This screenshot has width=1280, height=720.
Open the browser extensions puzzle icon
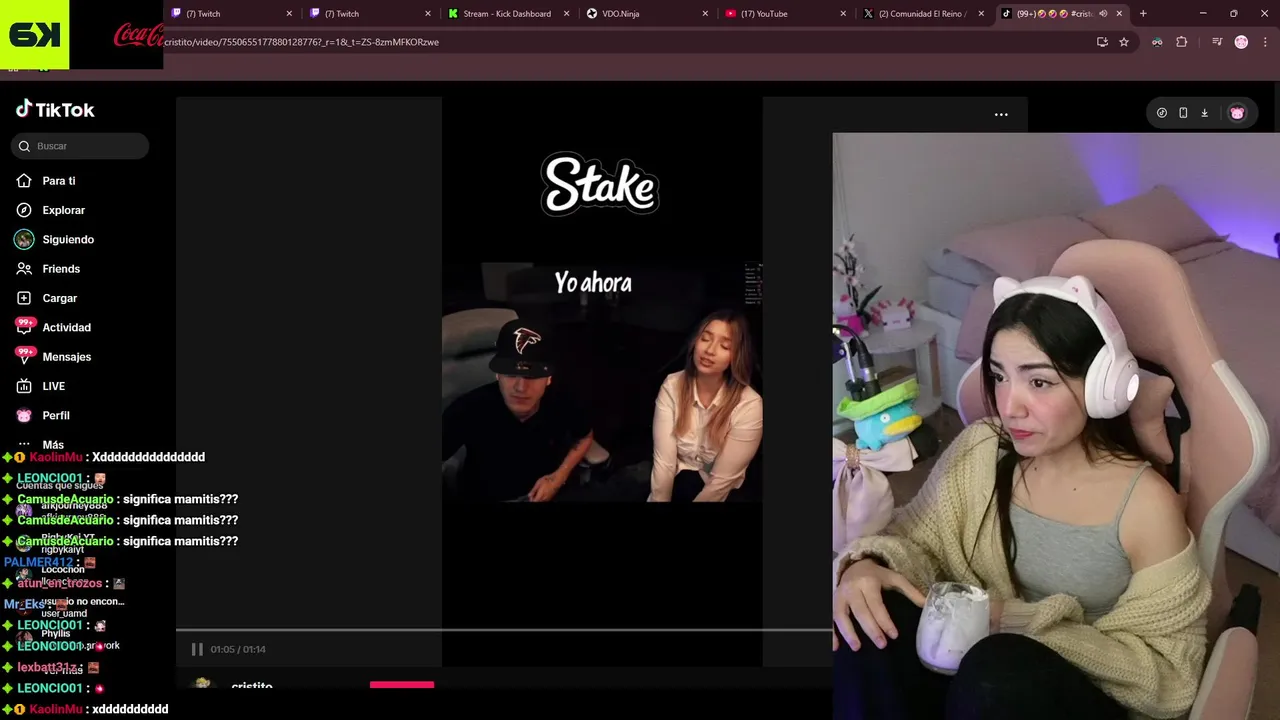[1181, 42]
